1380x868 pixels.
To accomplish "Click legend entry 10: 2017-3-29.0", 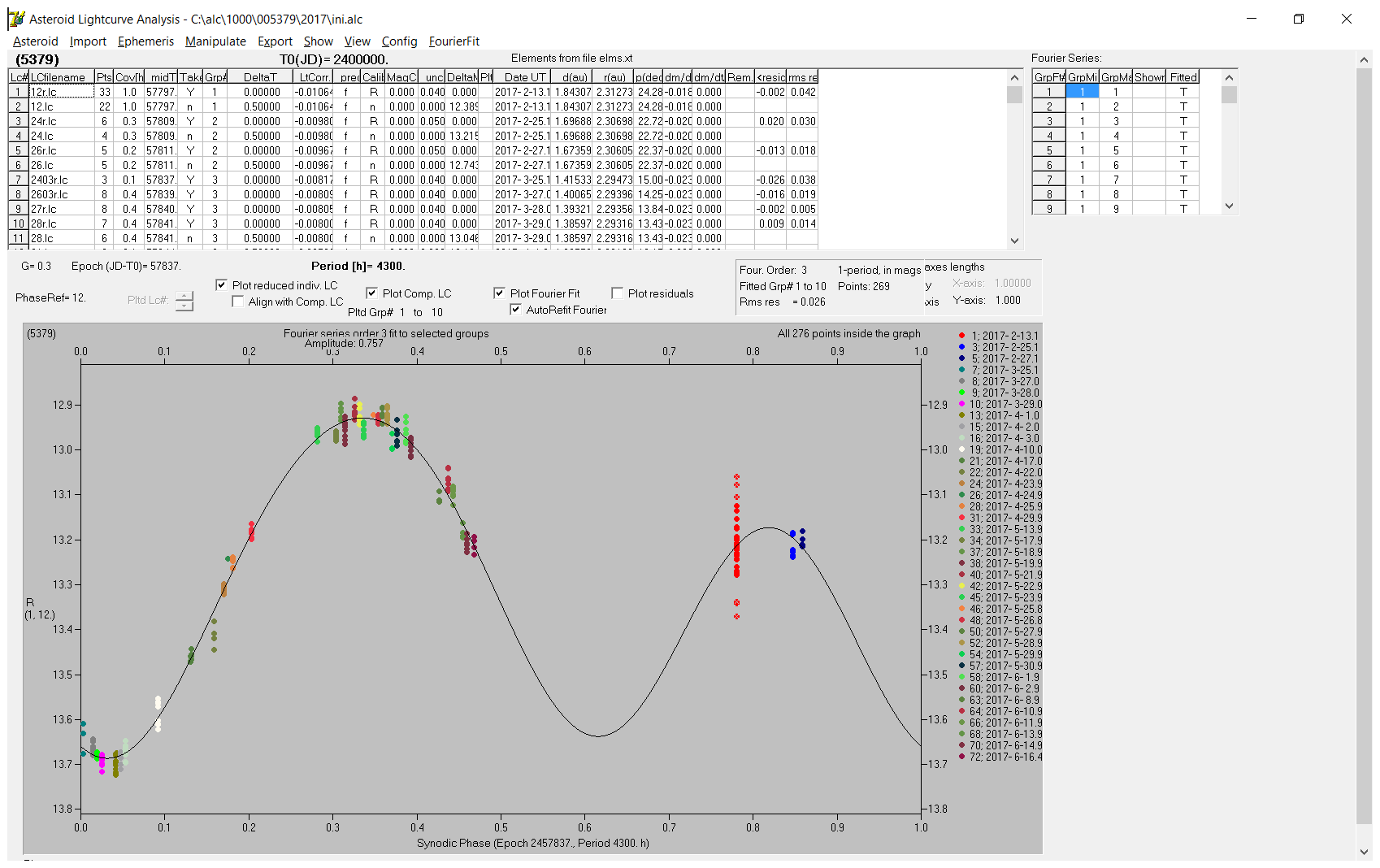I will click(1000, 404).
